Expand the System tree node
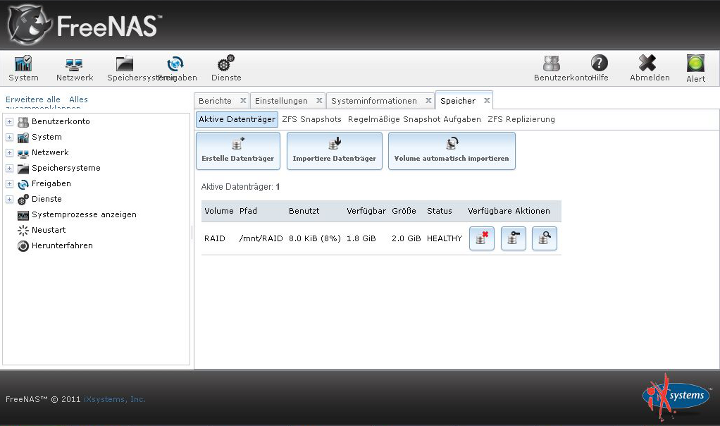720x426 pixels. [x=9, y=137]
